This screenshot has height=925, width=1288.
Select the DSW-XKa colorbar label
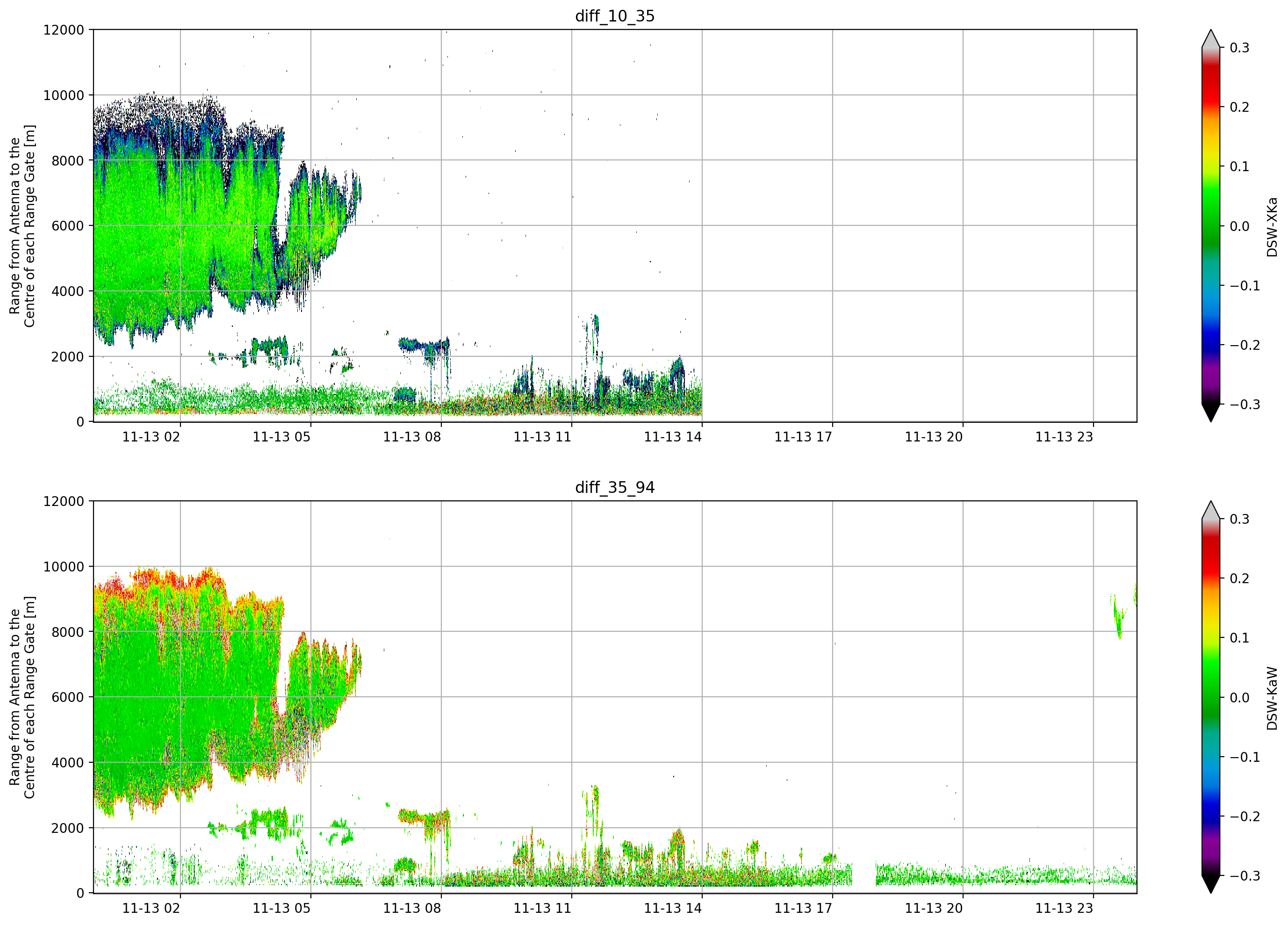click(1272, 227)
